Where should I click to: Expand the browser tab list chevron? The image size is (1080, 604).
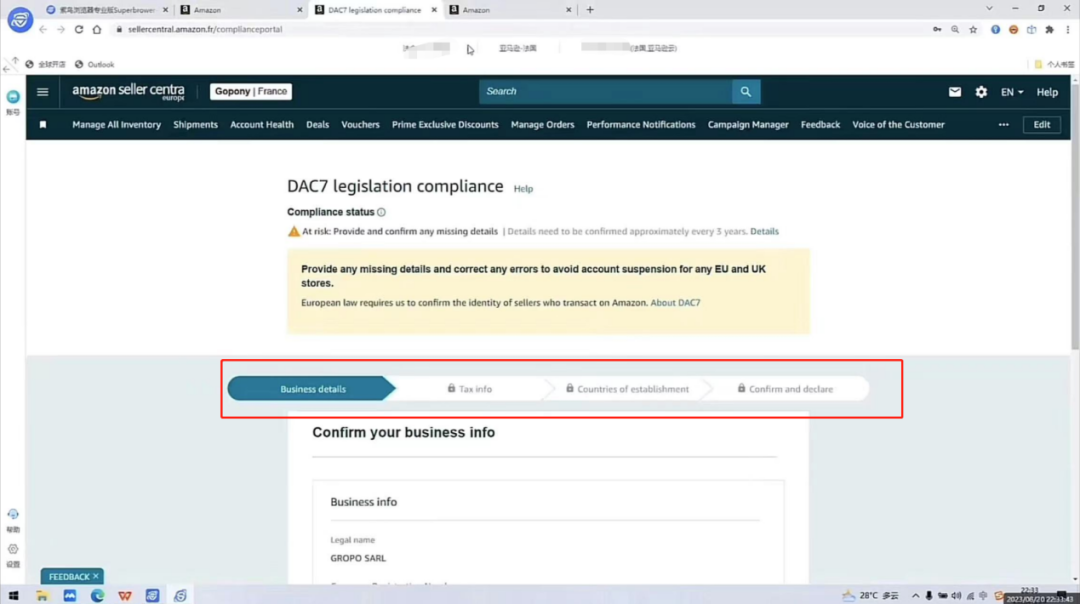989,9
